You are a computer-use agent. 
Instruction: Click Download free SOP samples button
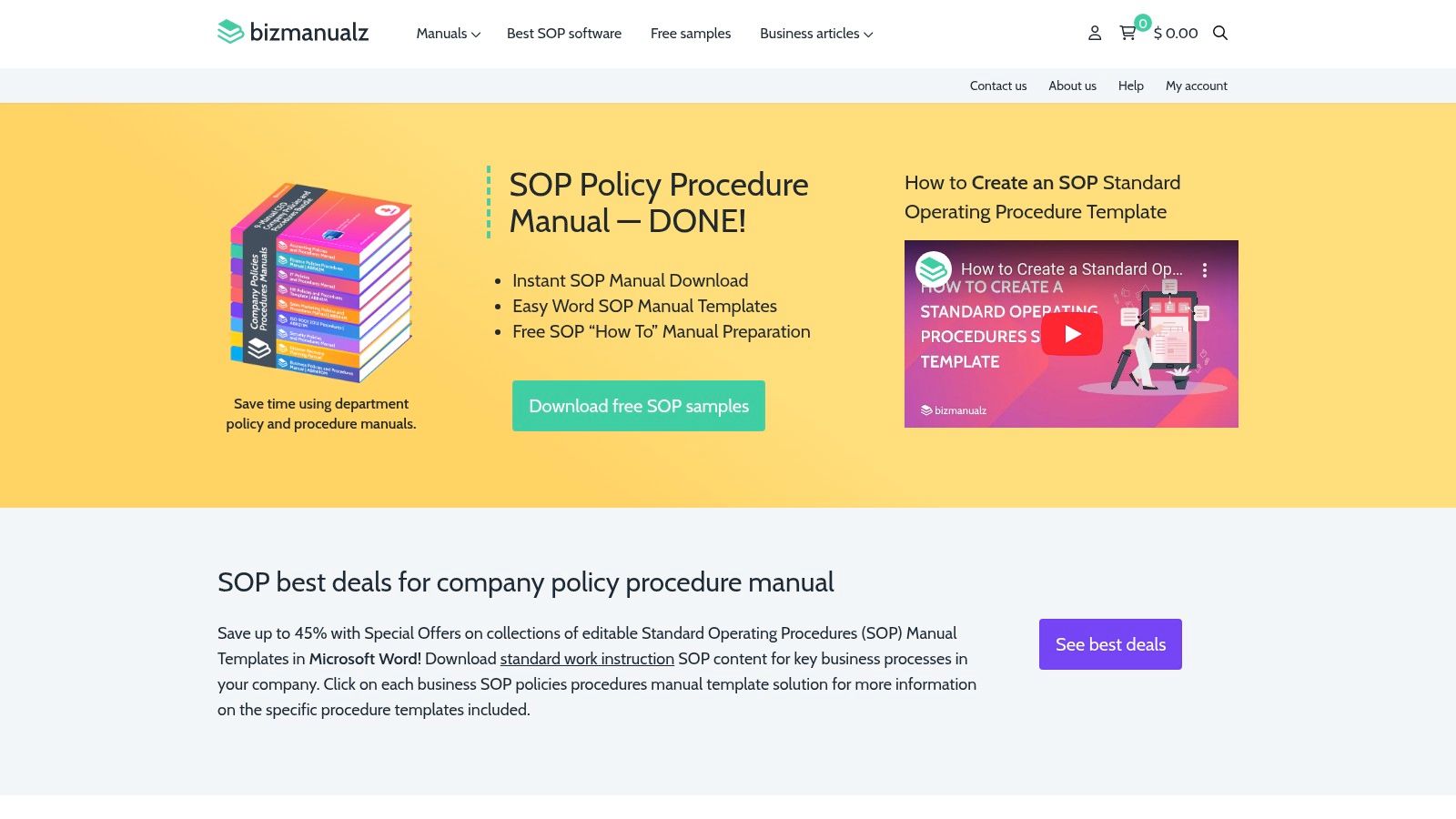pyautogui.click(x=639, y=406)
